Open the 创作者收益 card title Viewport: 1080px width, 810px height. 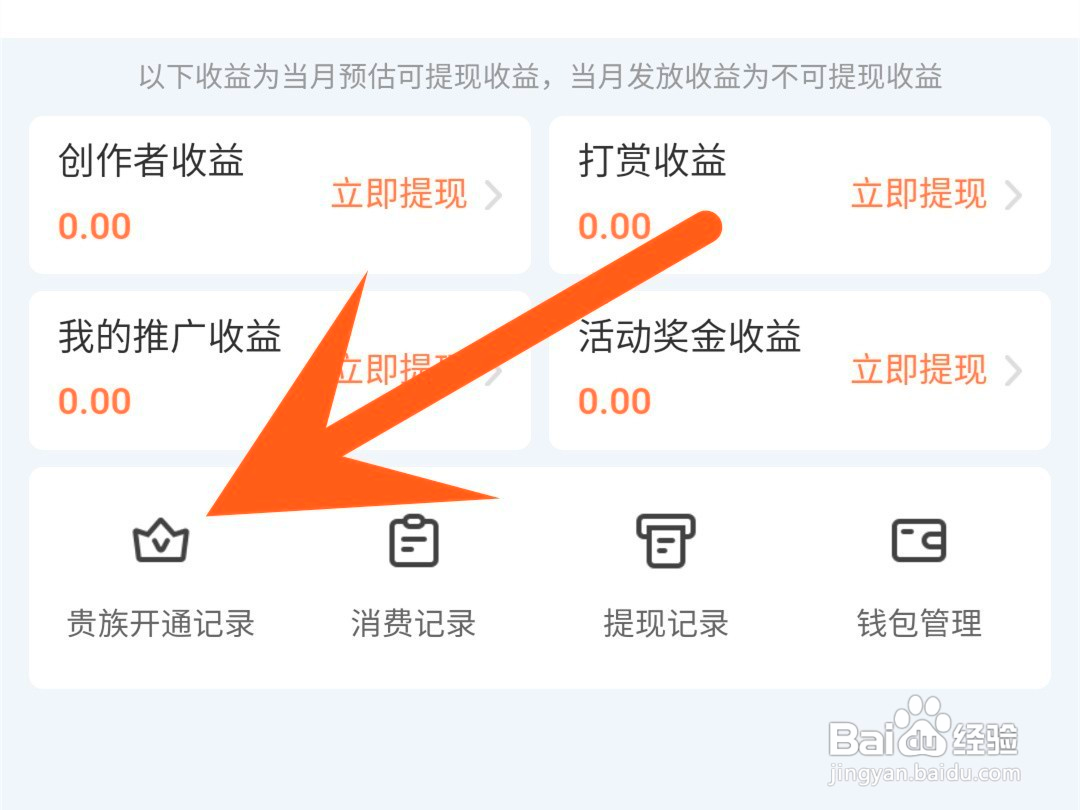click(x=151, y=160)
